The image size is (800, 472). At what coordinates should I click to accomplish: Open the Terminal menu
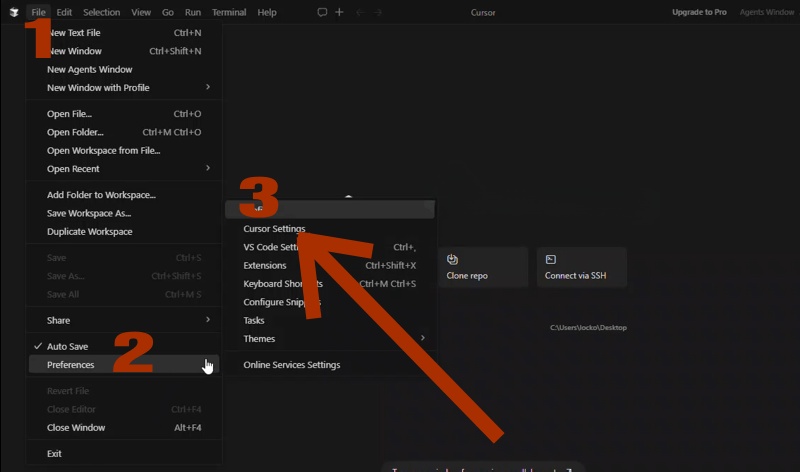click(x=229, y=12)
